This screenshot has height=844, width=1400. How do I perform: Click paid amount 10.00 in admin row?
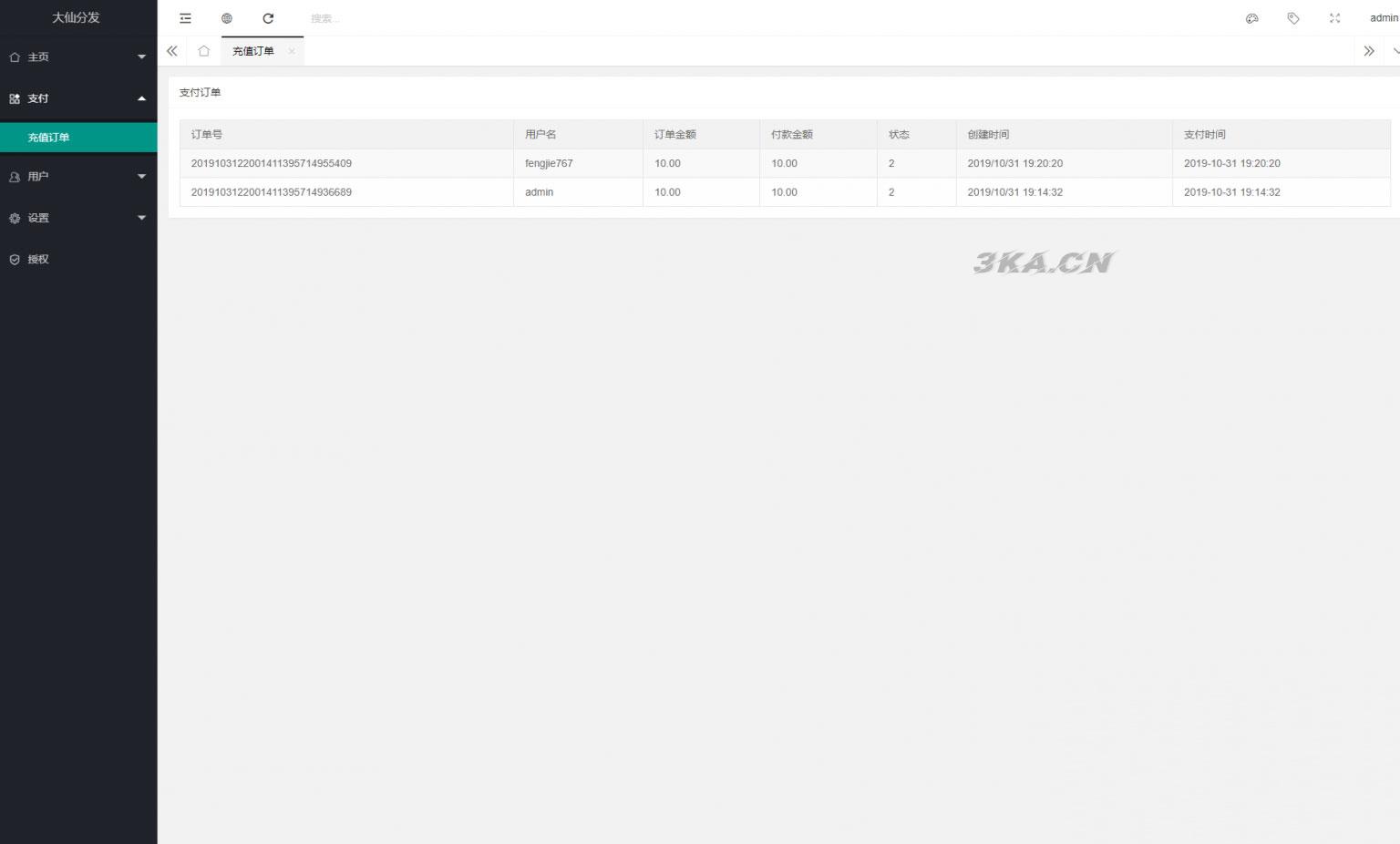[x=784, y=192]
